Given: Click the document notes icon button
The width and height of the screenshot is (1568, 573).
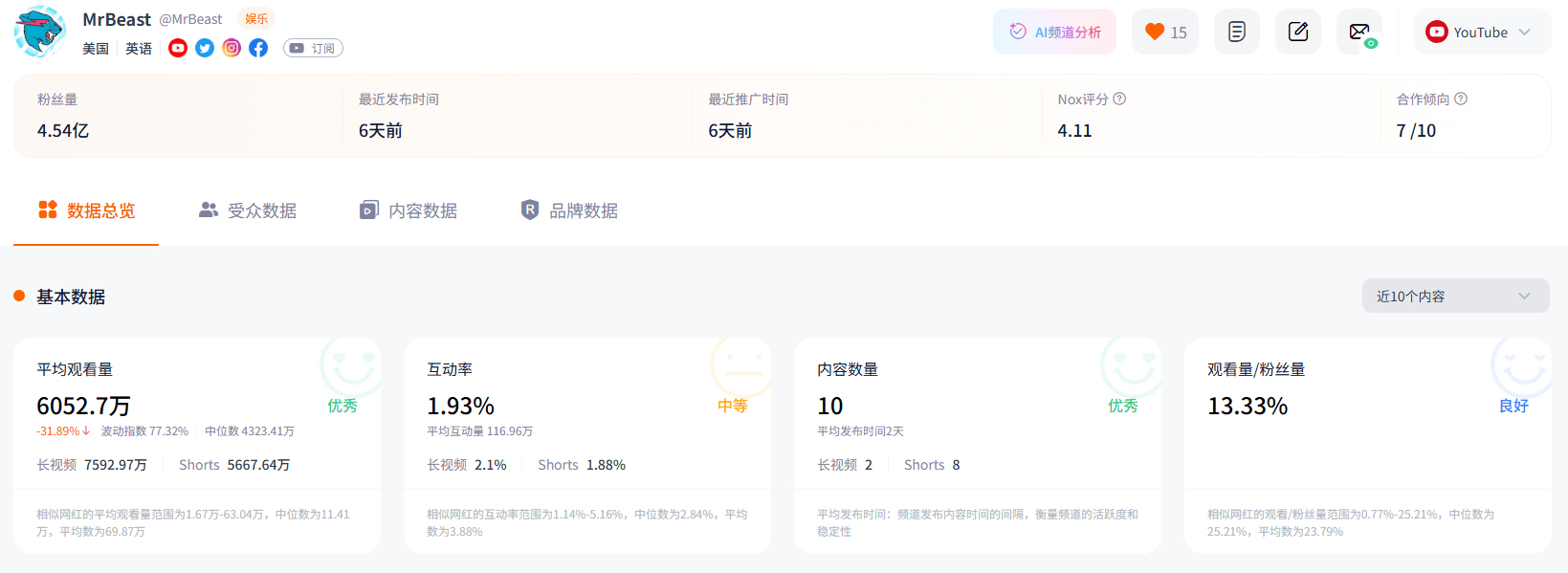Looking at the screenshot, I should point(1236,32).
